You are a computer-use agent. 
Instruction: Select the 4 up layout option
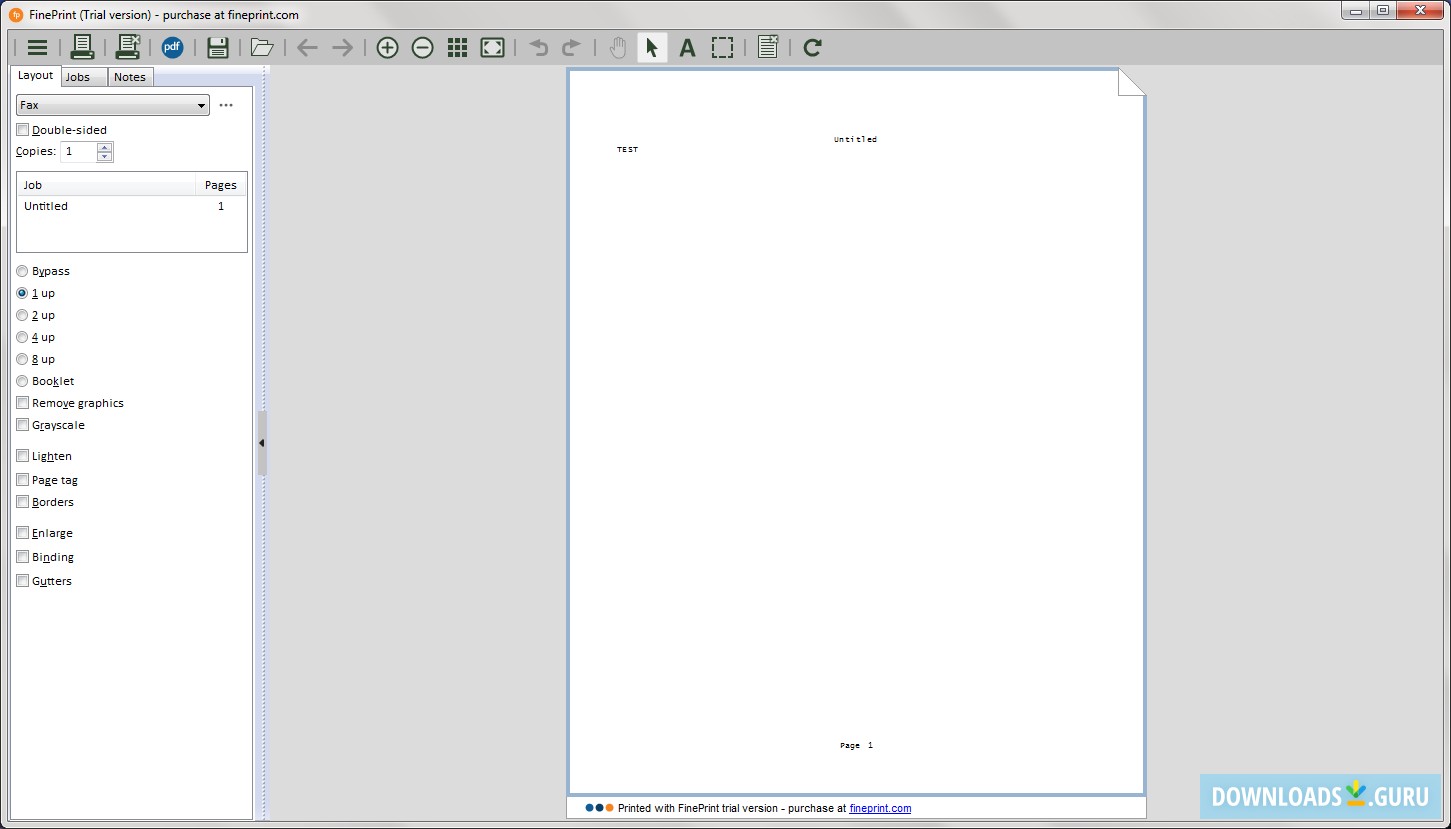click(x=23, y=337)
